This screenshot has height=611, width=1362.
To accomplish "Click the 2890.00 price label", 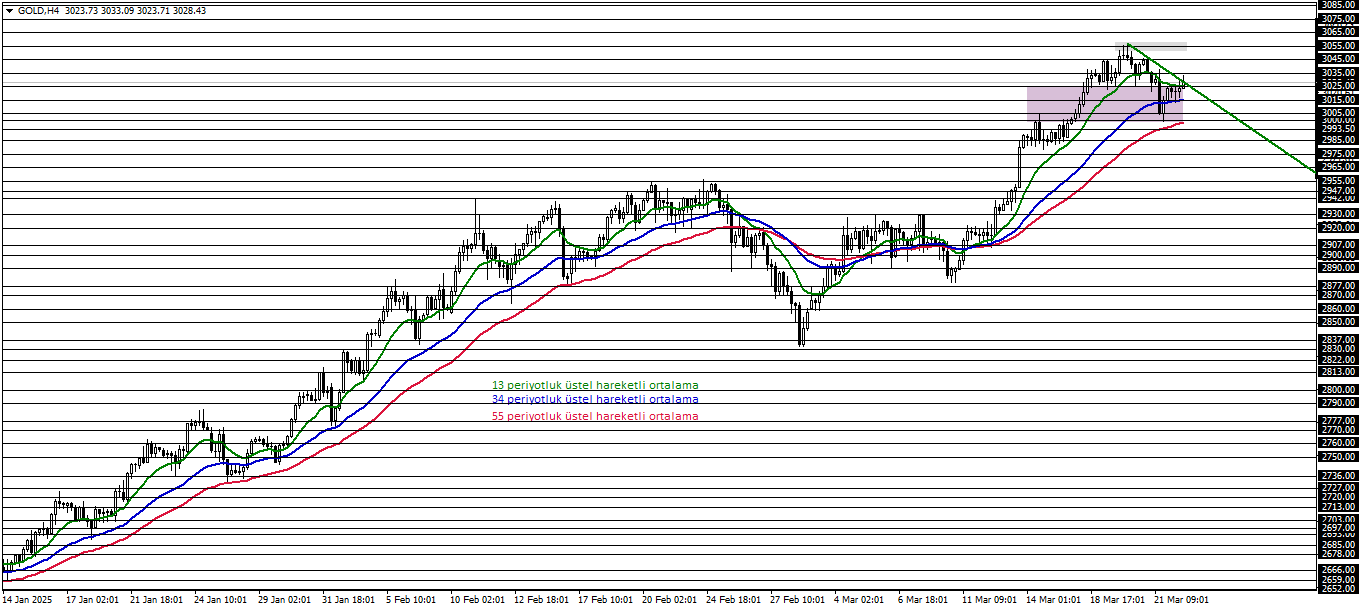I will coord(1337,268).
